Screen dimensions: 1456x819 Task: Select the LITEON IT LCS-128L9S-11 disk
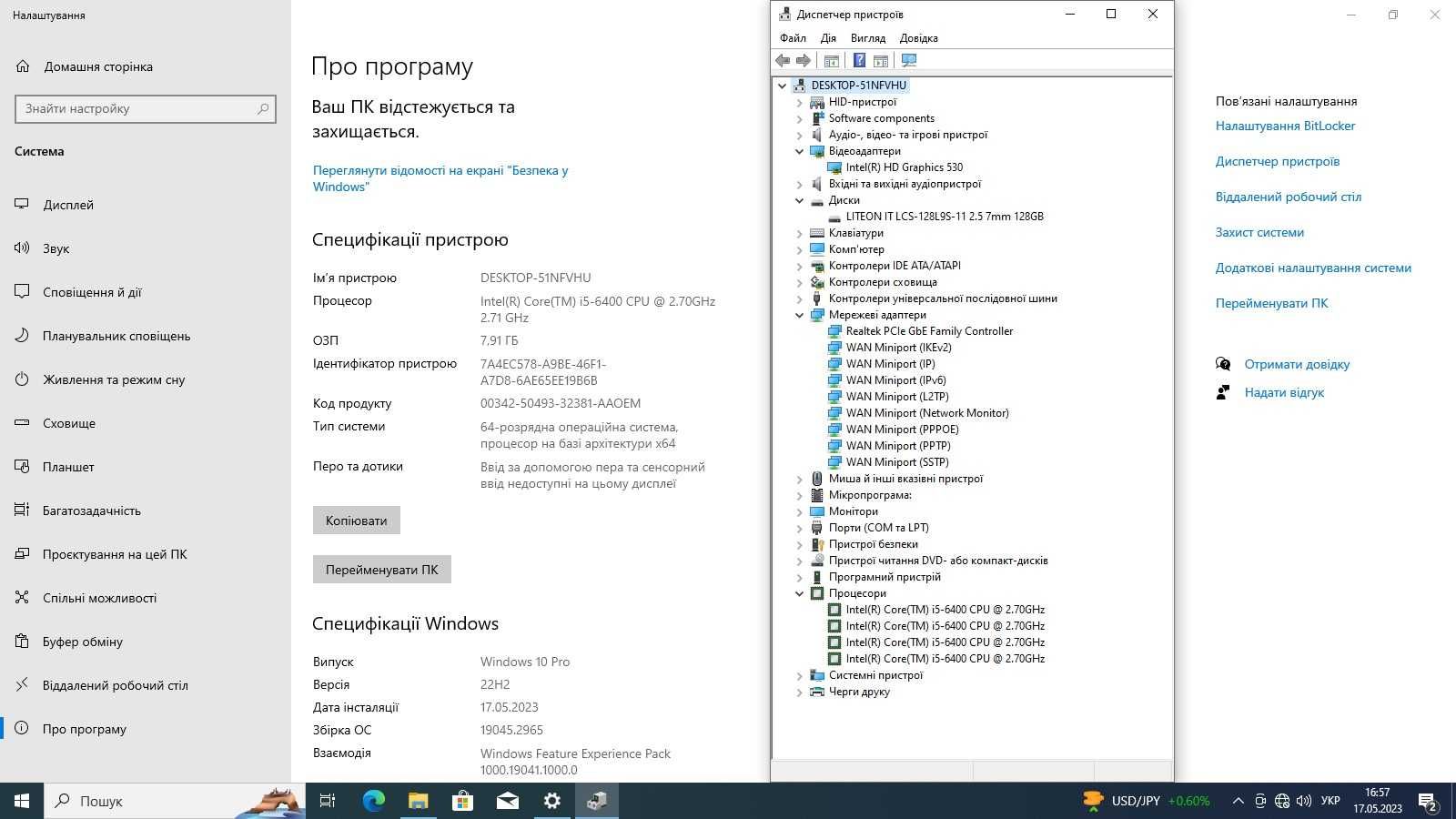pos(945,217)
